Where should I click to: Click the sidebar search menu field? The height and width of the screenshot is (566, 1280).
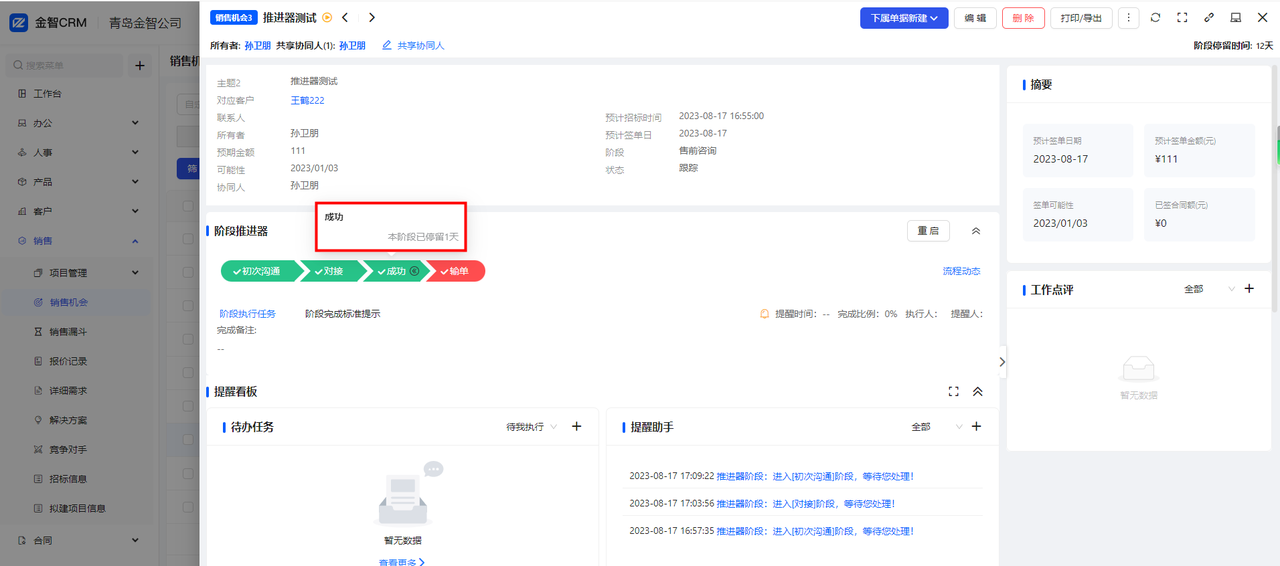pyautogui.click(x=64, y=66)
